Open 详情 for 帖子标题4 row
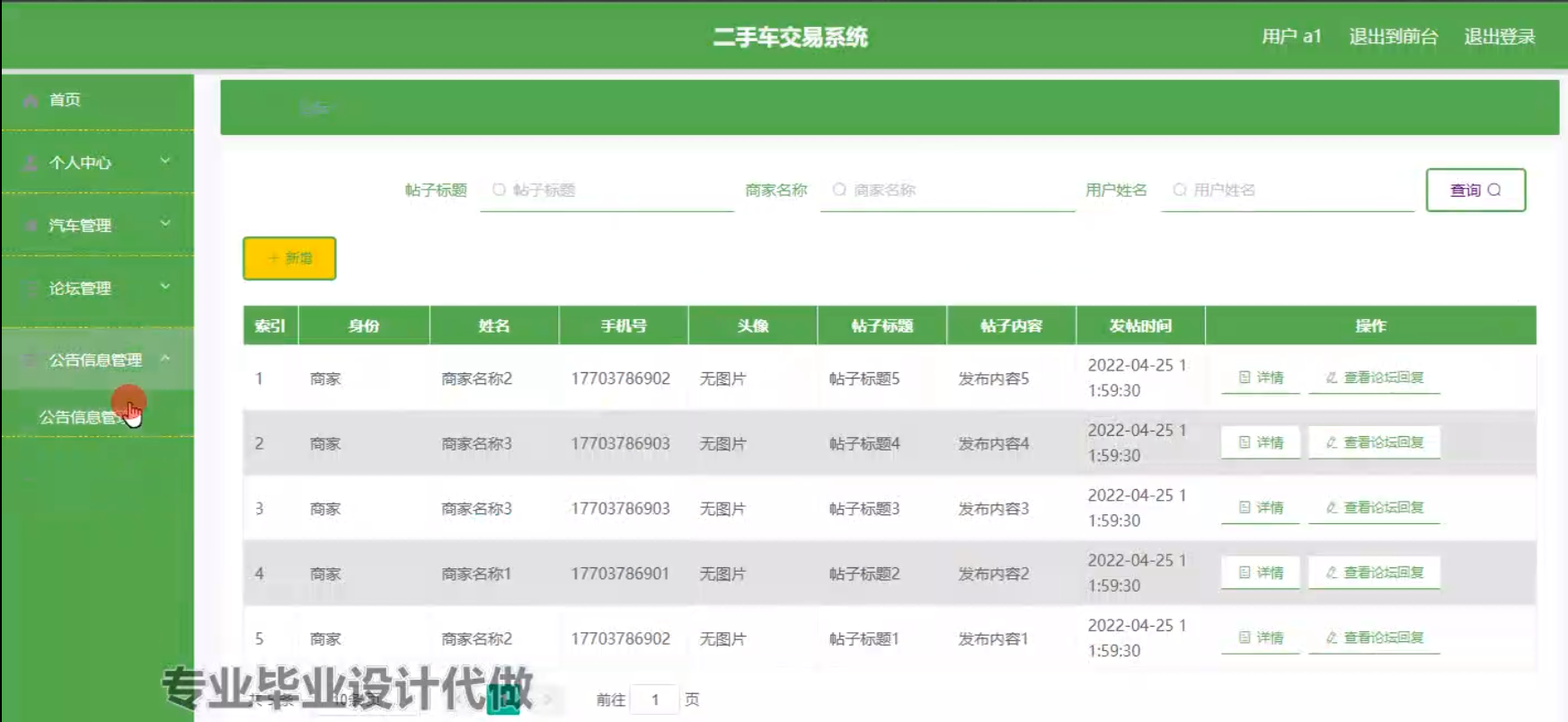 coord(1261,442)
